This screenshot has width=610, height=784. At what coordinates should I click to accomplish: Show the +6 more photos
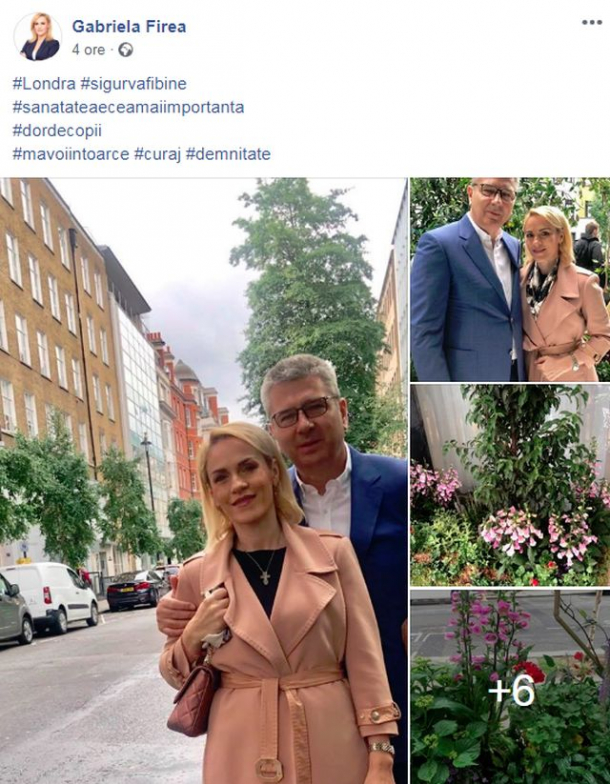[x=510, y=687]
